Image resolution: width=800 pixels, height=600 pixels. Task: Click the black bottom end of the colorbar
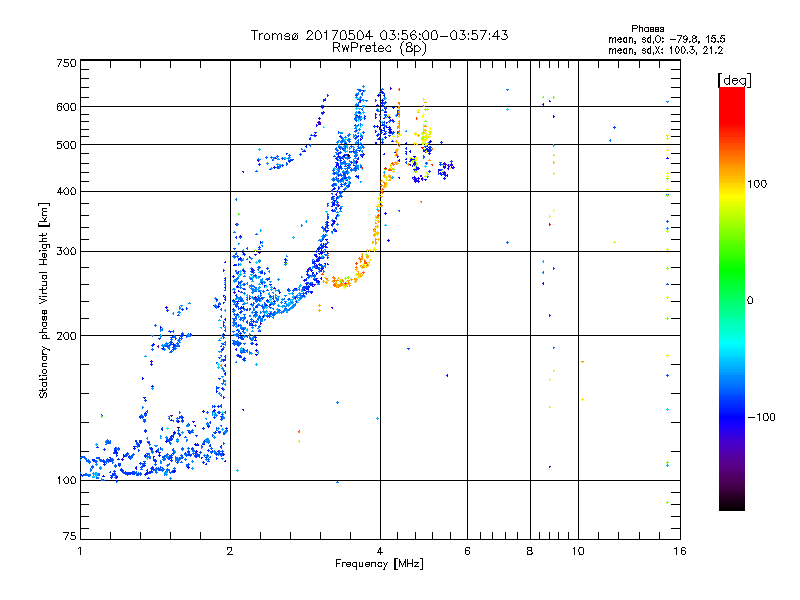(731, 506)
